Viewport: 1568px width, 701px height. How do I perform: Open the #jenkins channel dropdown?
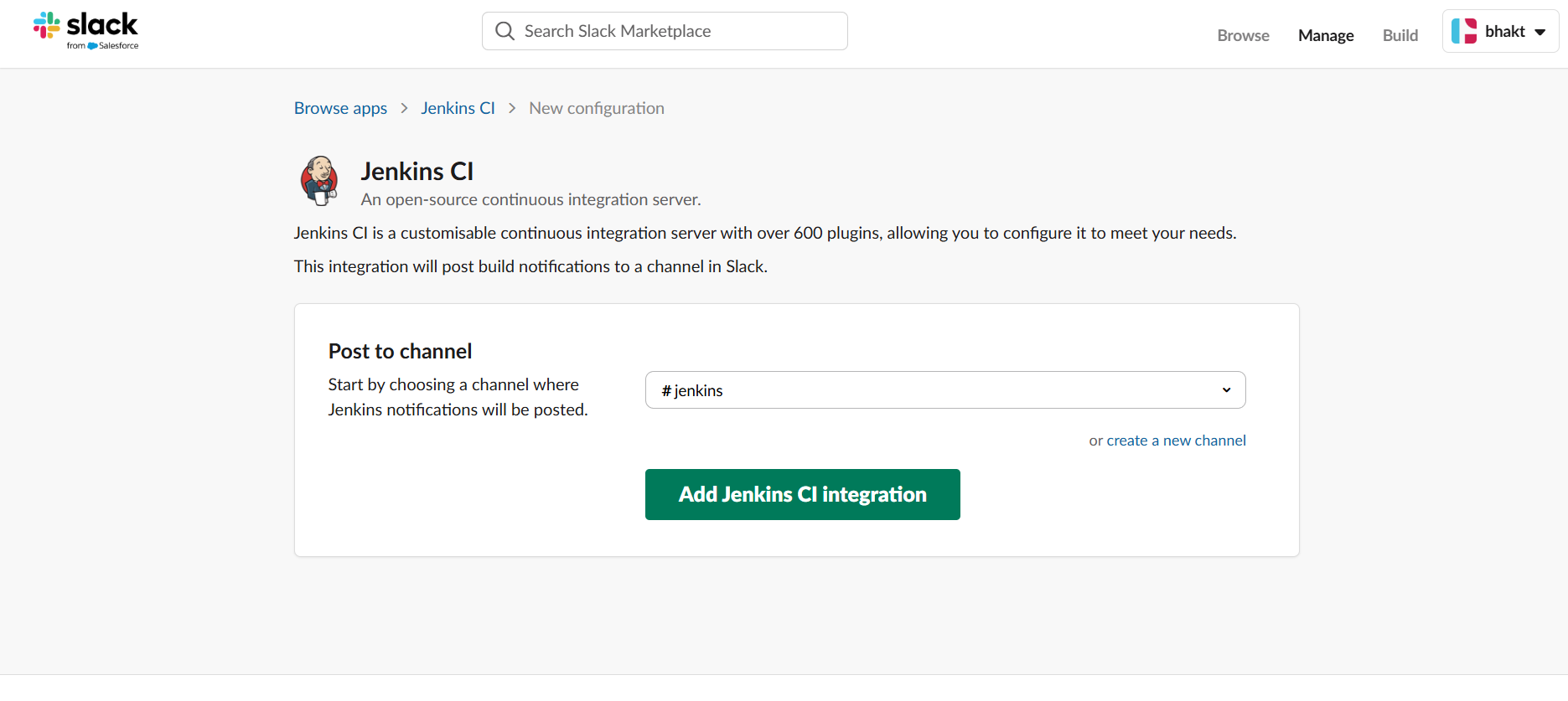[x=945, y=390]
